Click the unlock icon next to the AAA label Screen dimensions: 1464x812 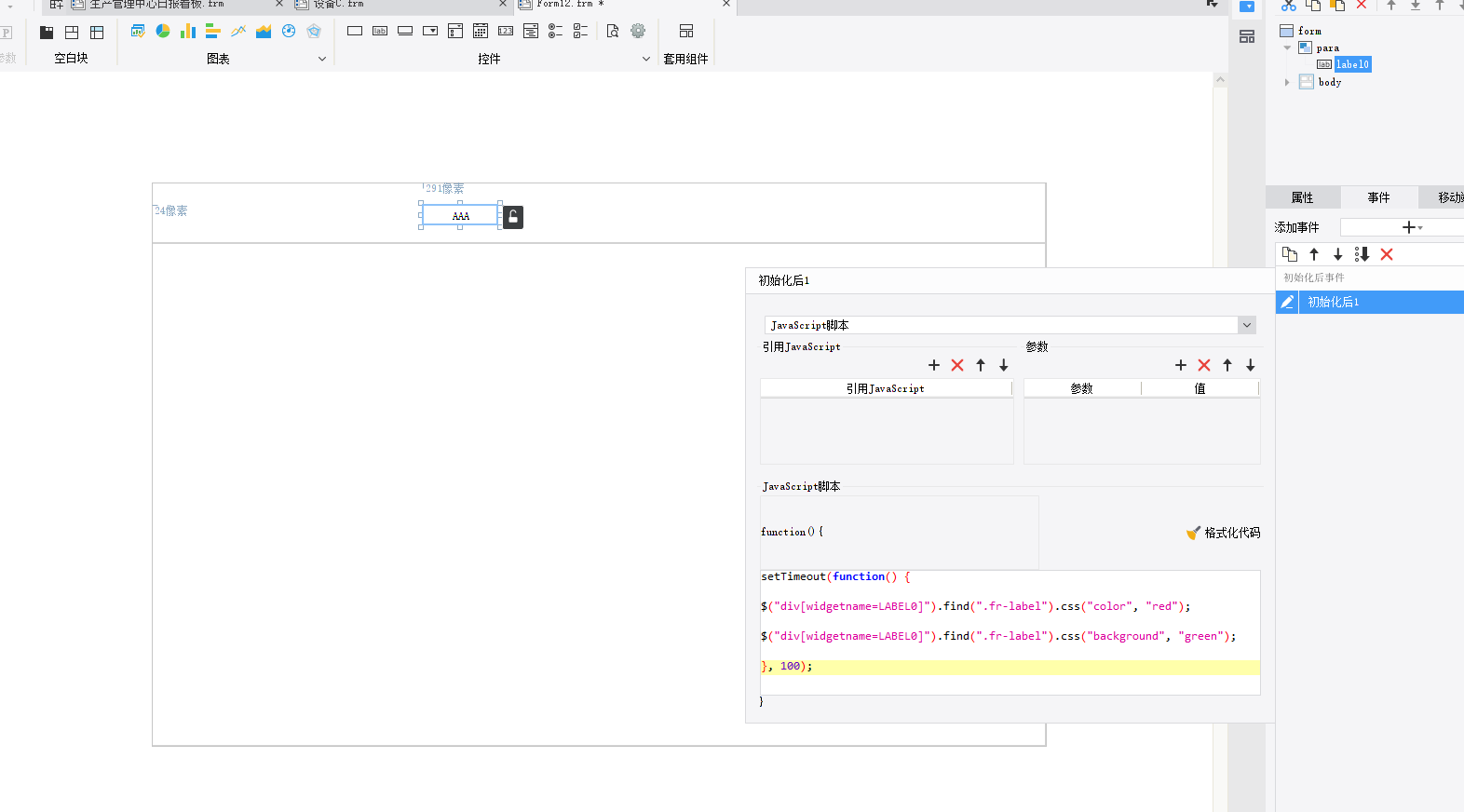513,217
